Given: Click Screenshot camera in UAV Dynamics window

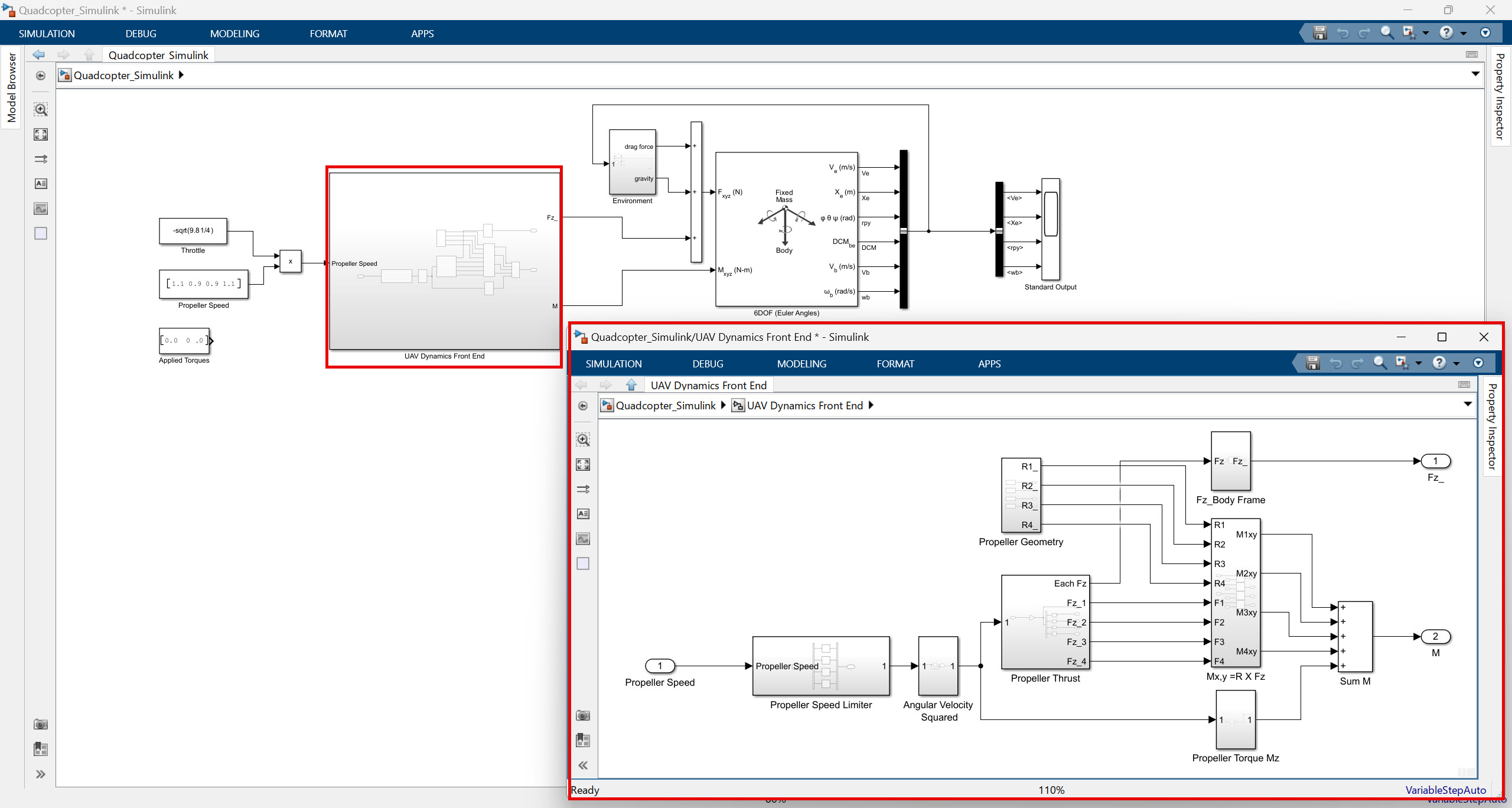Looking at the screenshot, I should click(x=583, y=716).
